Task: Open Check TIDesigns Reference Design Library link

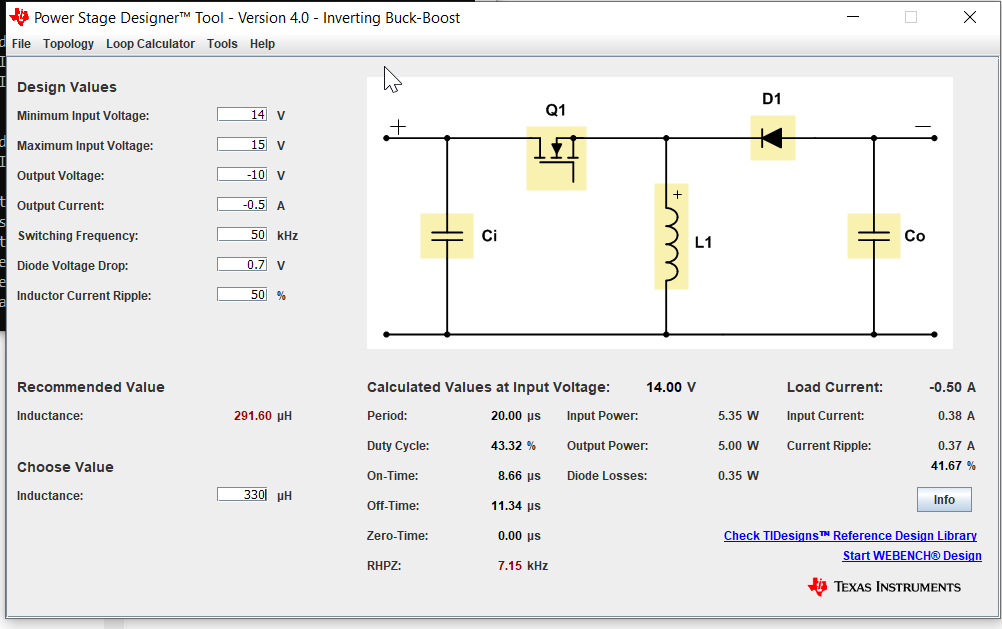Action: tap(850, 536)
